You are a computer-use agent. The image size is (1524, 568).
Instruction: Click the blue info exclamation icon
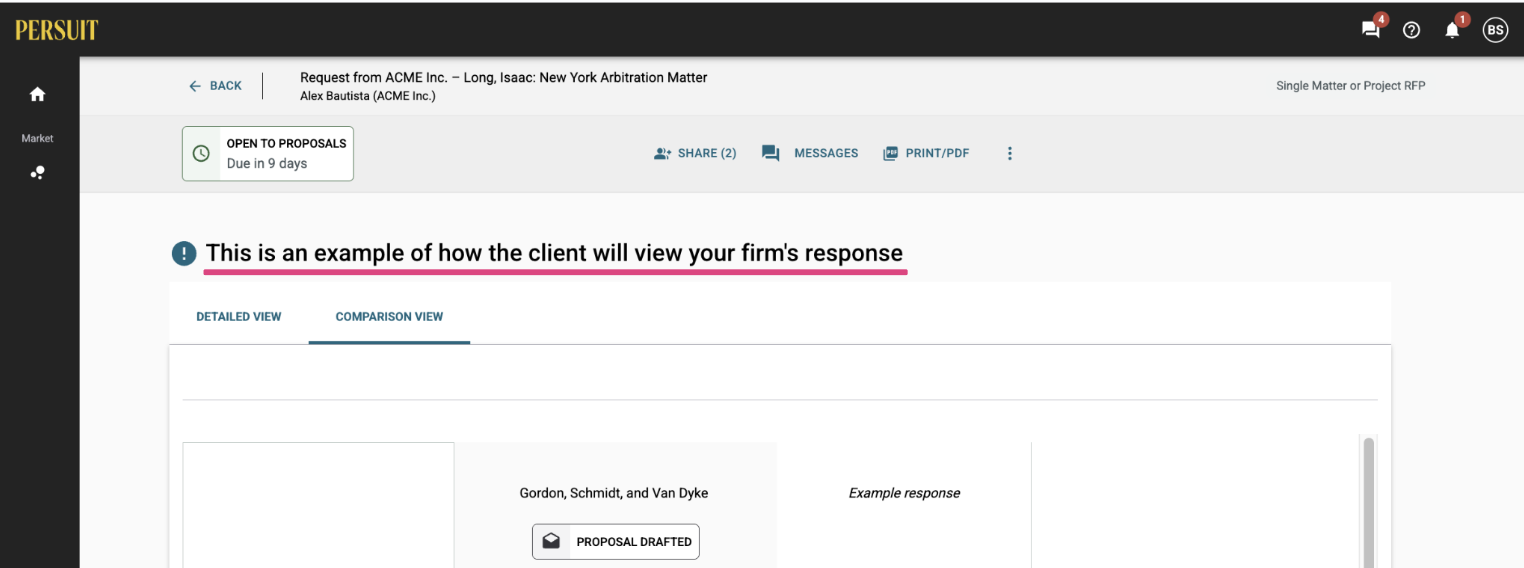click(184, 254)
